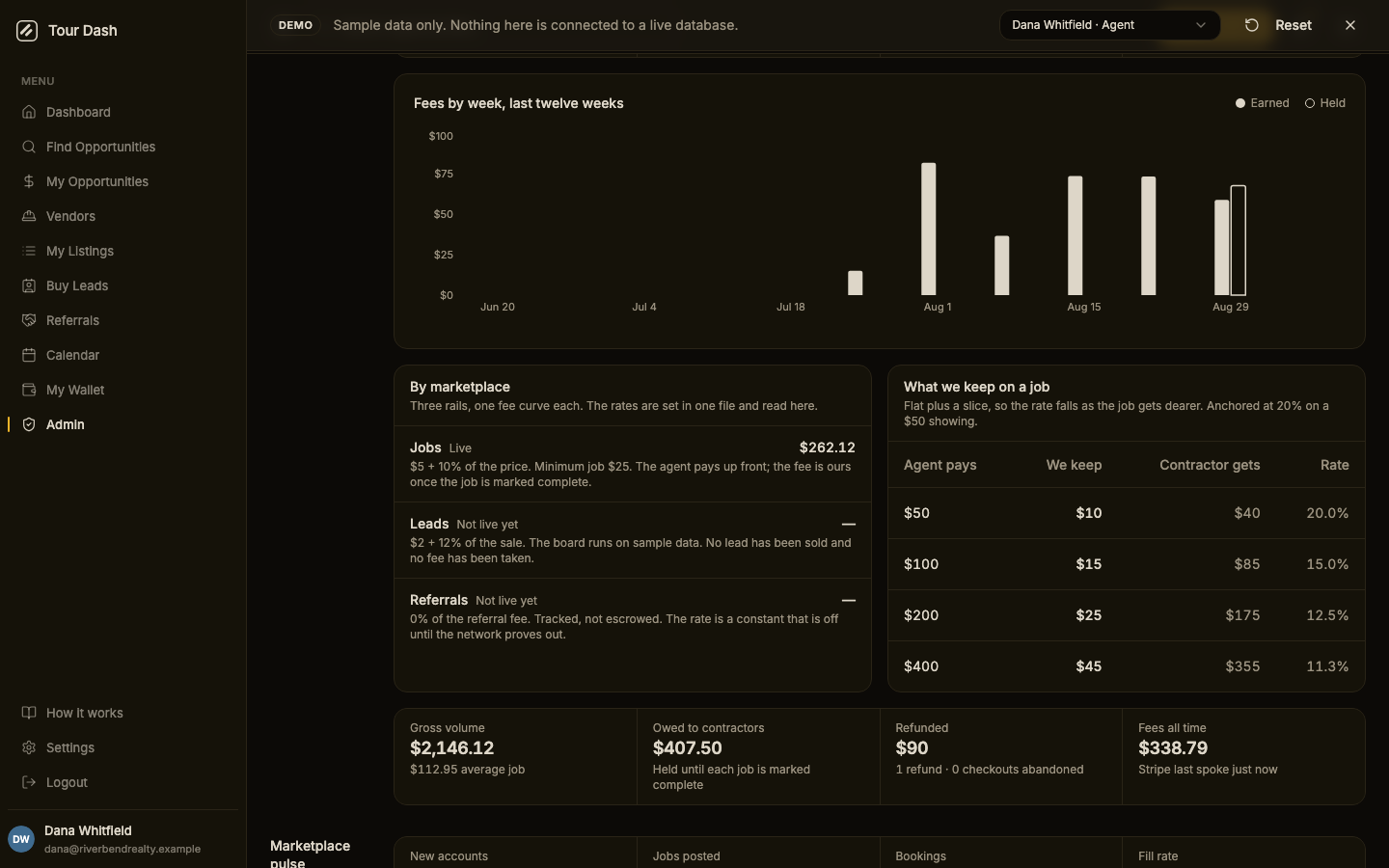Image resolution: width=1389 pixels, height=868 pixels.
Task: Click the My Listings list icon
Action: pos(29,251)
